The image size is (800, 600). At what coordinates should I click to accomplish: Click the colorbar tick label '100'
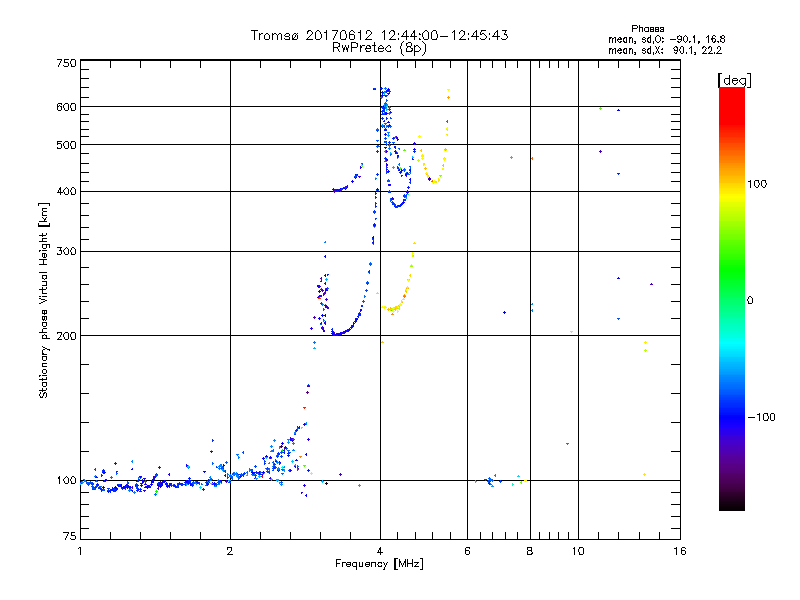click(757, 184)
